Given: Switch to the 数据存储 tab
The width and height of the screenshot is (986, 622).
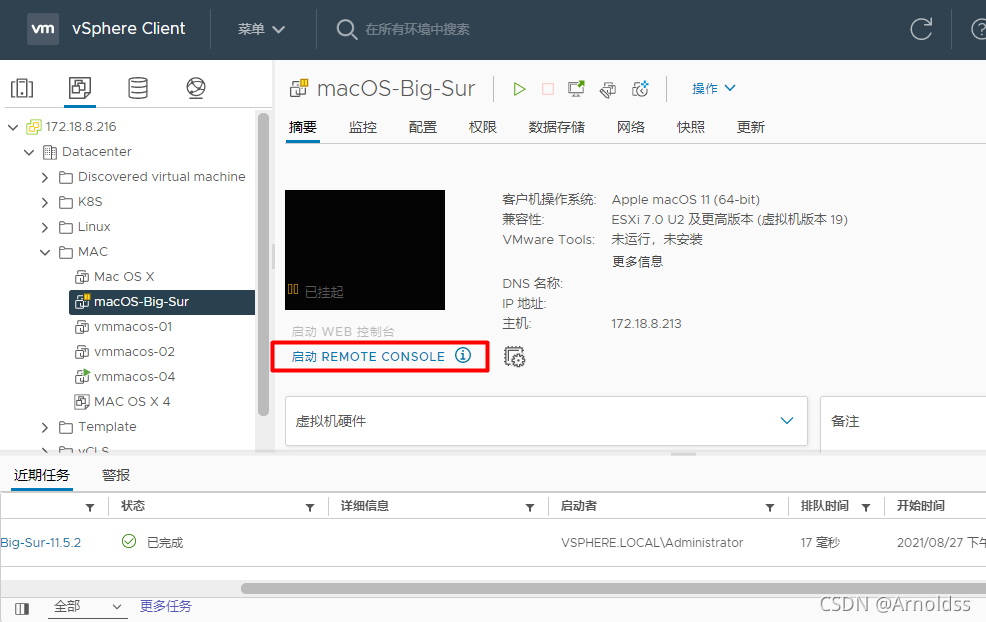Looking at the screenshot, I should click(x=557, y=127).
